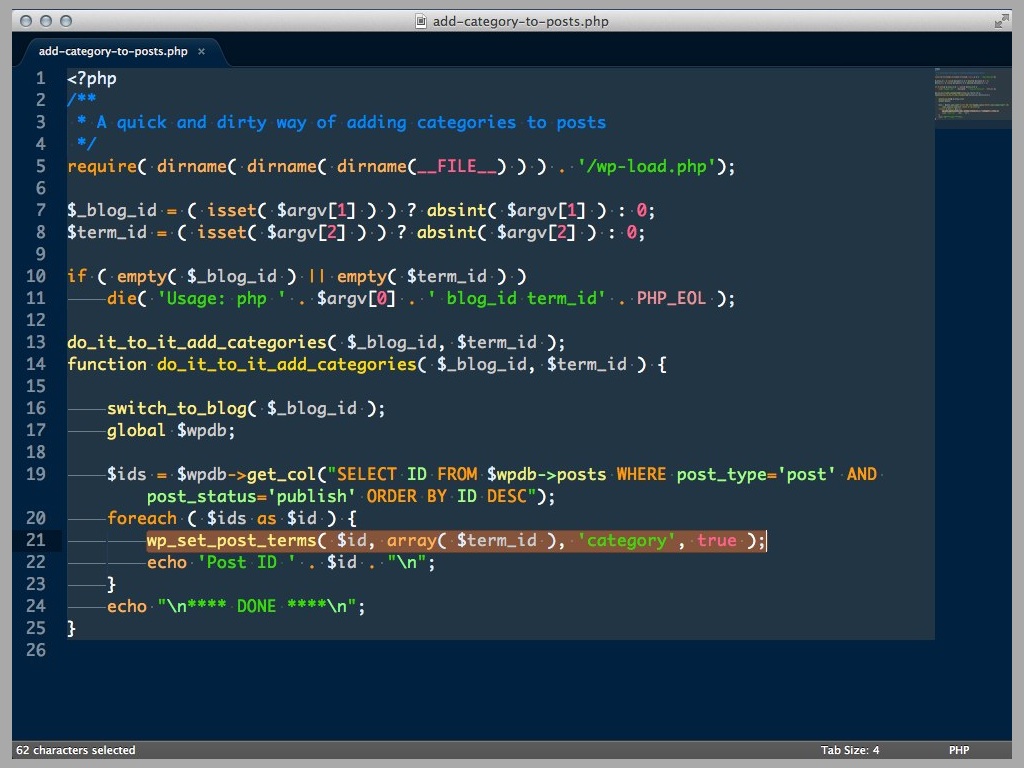Click line number 26 in the gutter

(36, 649)
